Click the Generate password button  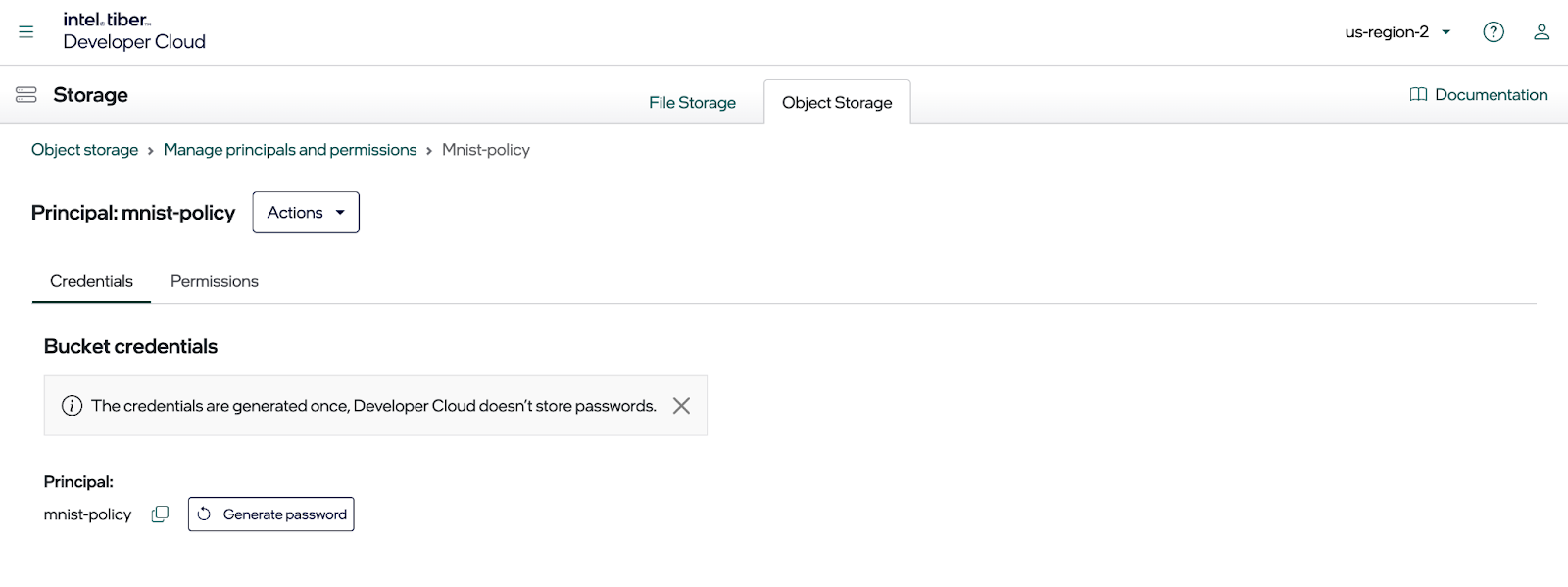[x=271, y=514]
